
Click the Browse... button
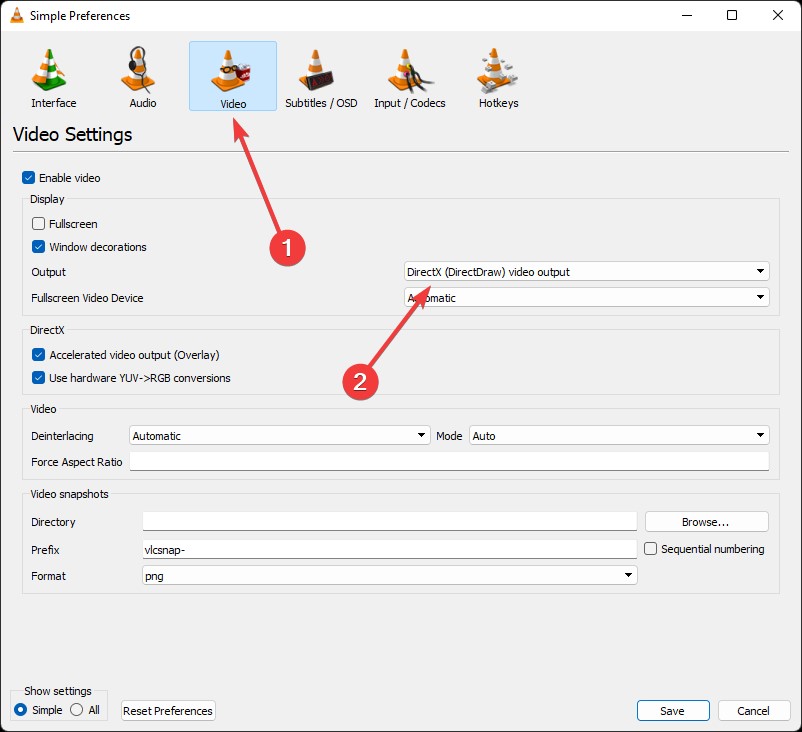tap(706, 522)
